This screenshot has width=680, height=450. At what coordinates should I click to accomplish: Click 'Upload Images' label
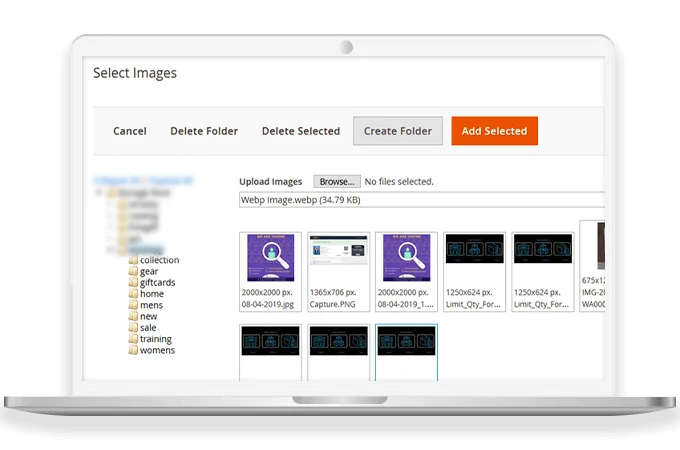tap(271, 182)
